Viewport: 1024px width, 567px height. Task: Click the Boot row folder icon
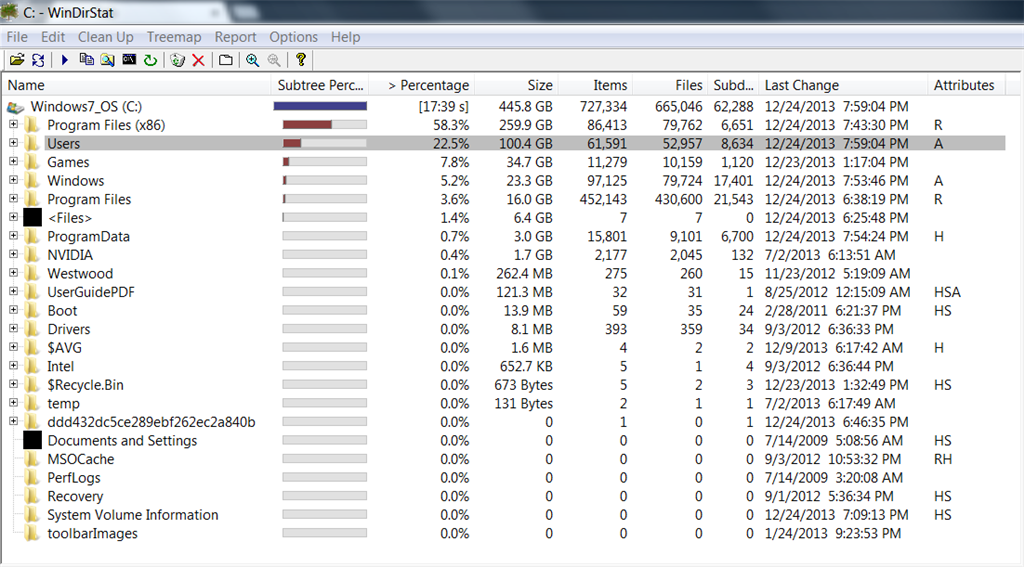32,310
